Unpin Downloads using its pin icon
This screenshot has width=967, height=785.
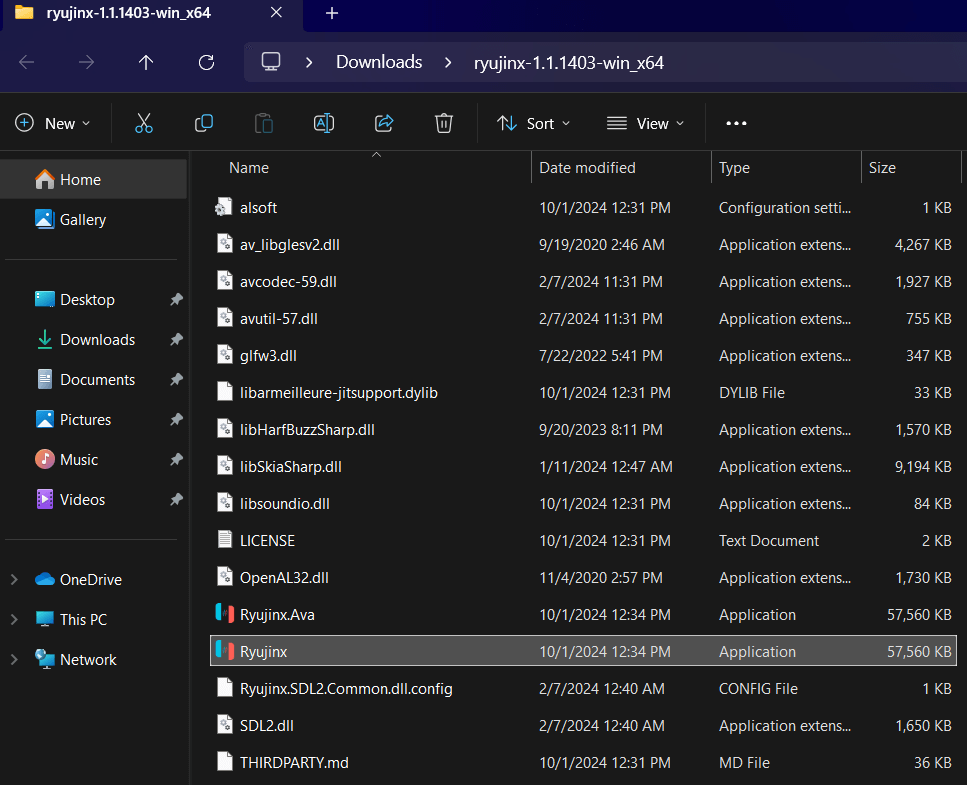tap(176, 340)
